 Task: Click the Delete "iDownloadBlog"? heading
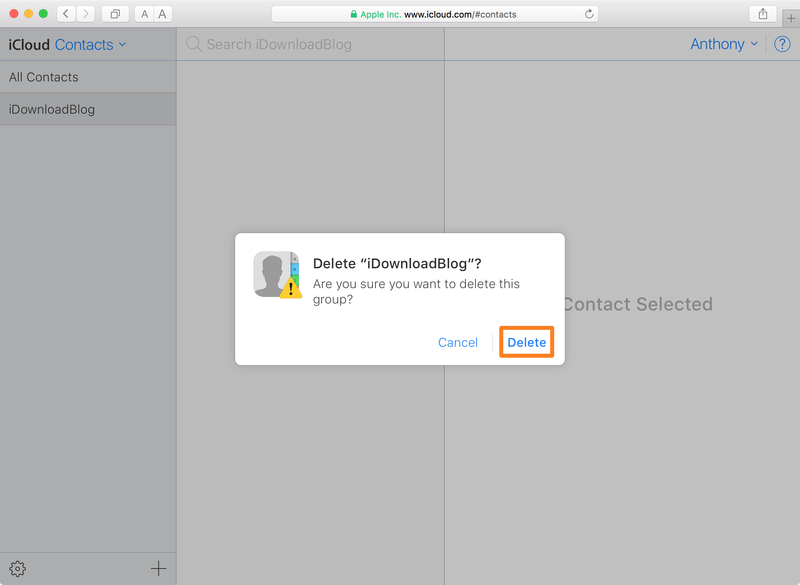tap(397, 264)
